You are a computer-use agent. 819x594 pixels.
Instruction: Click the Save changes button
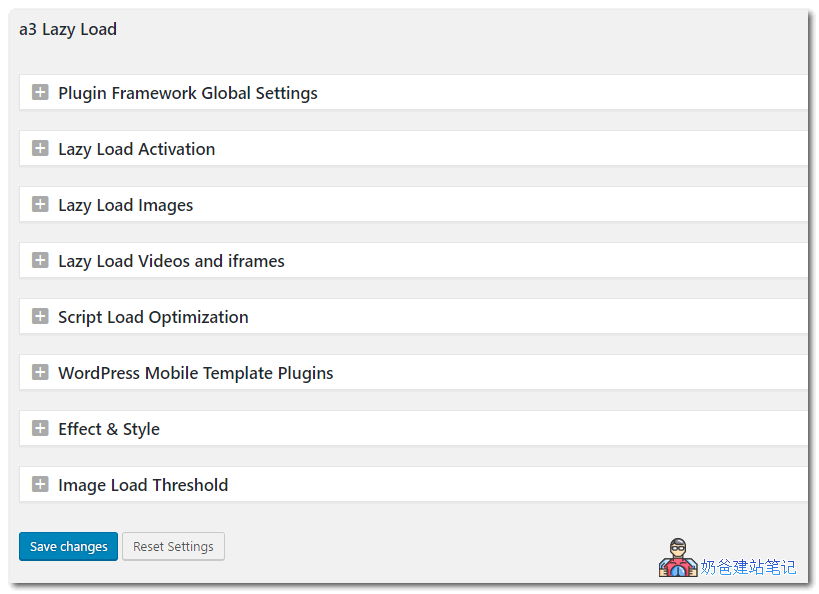[x=68, y=547]
